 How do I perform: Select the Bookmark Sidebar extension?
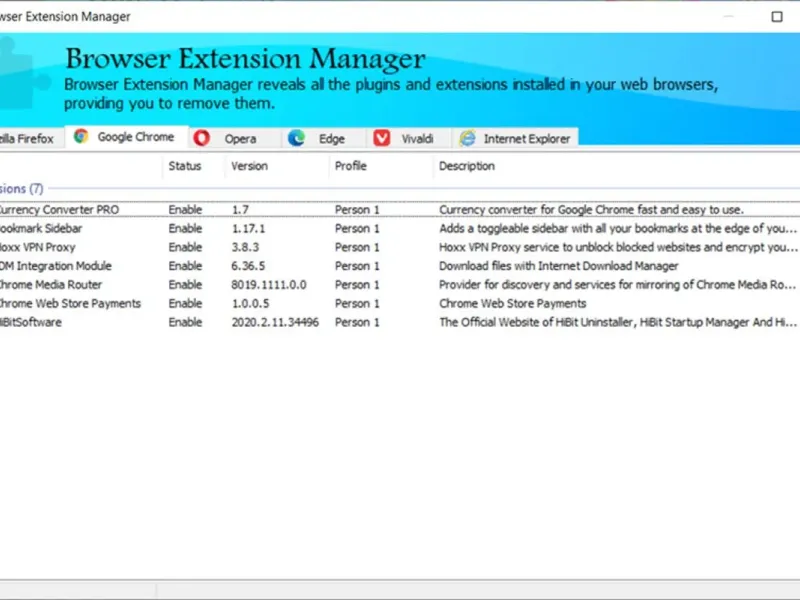pos(41,229)
